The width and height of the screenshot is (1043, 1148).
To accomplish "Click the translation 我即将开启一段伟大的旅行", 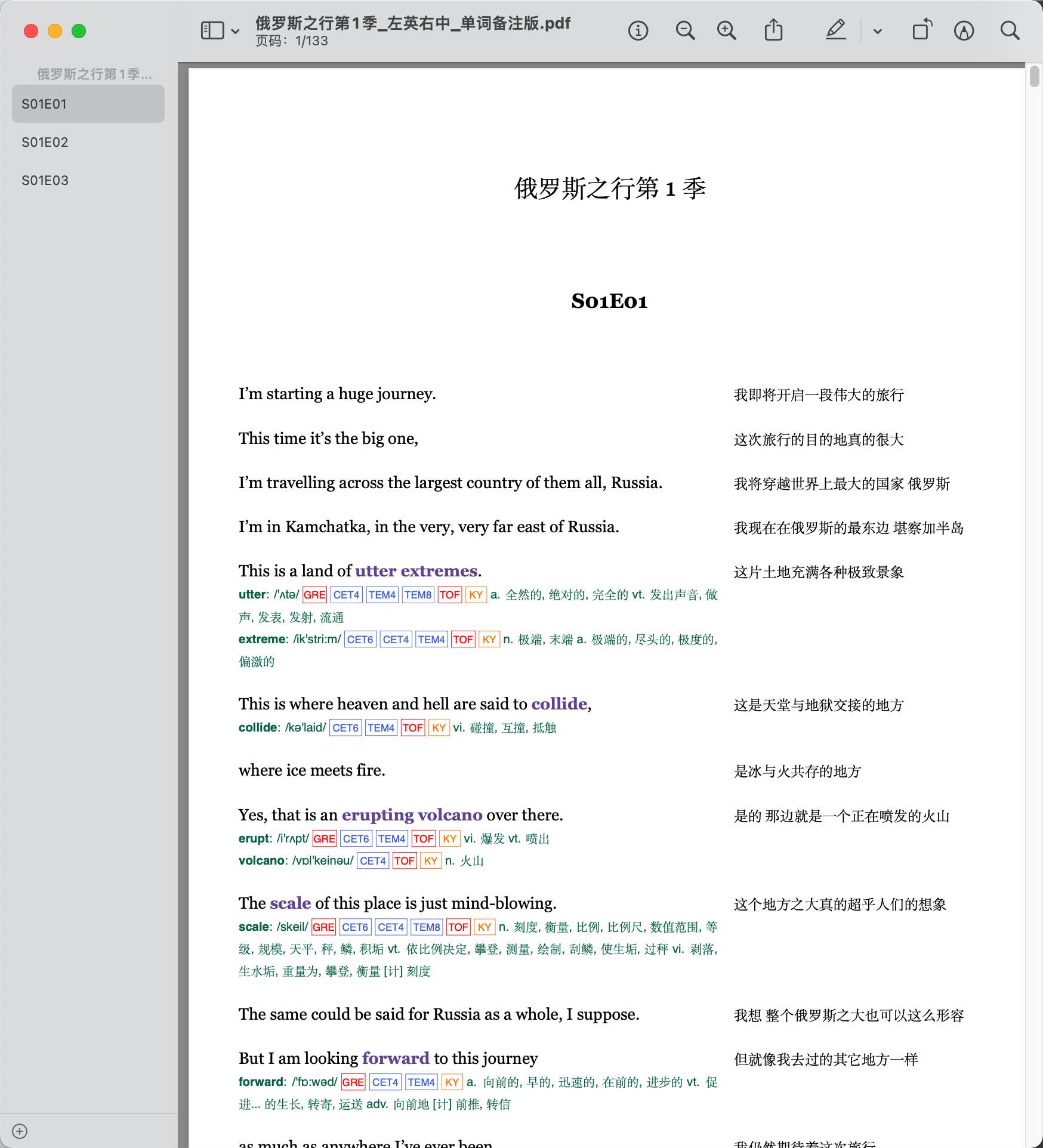I will click(819, 395).
